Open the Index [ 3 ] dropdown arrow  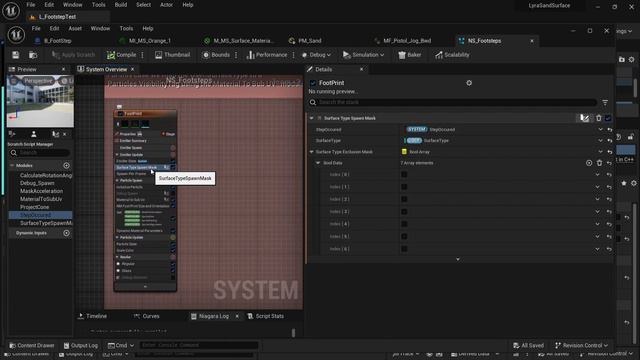tap(598, 212)
